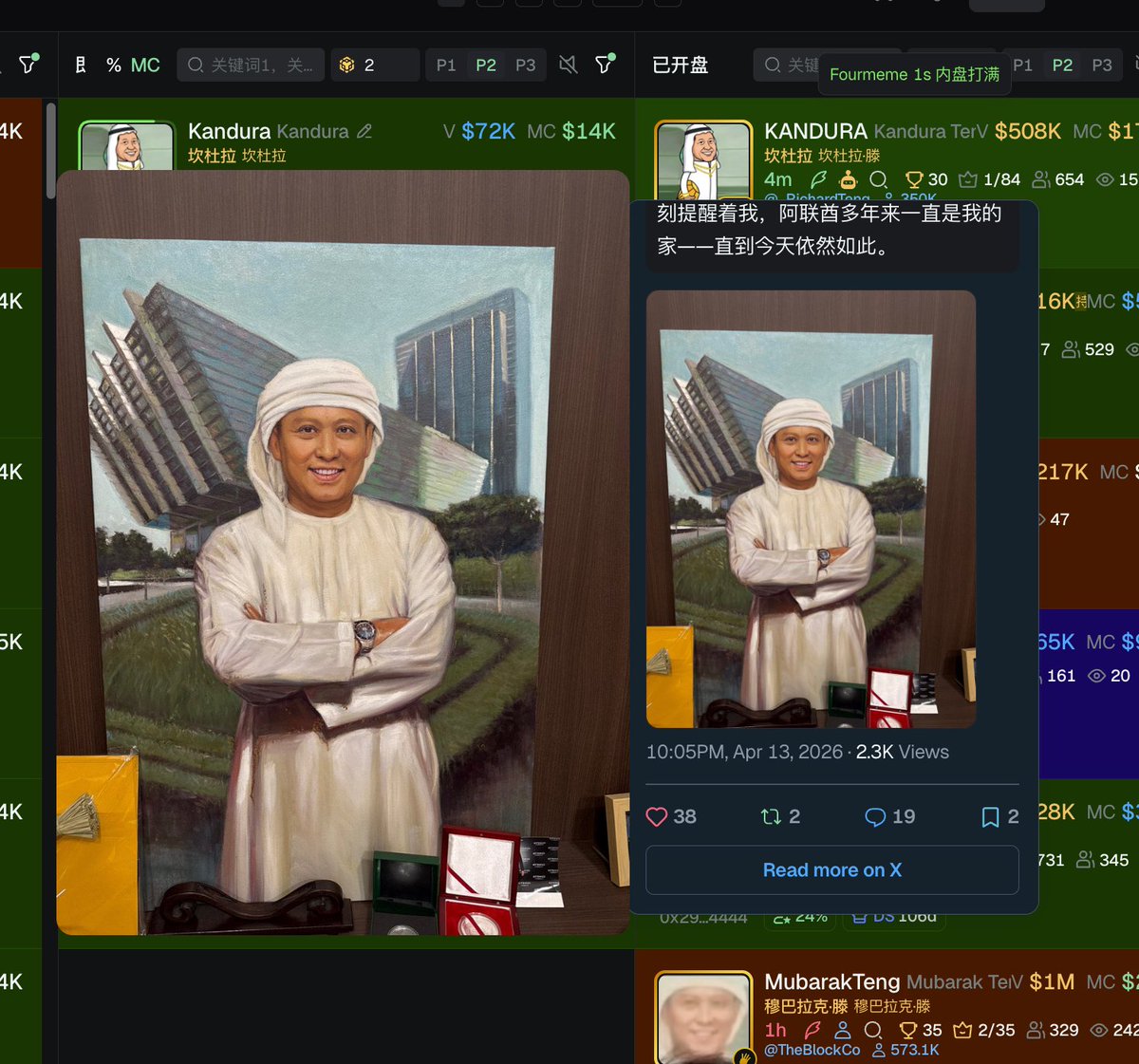The image size is (1139, 1064).
Task: Click the eye views icon in the KANDURA row
Action: [1105, 179]
